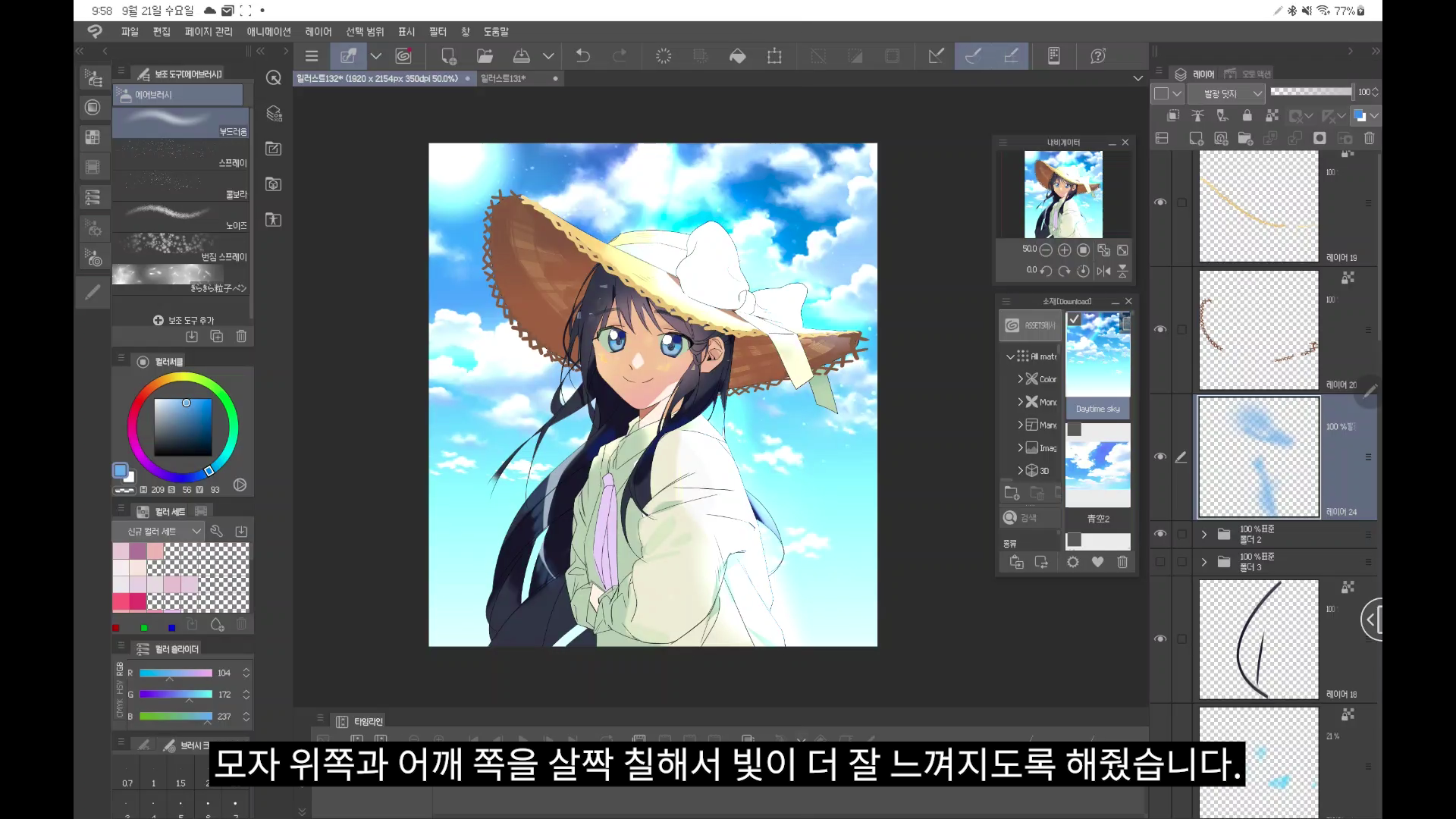This screenshot has height=819, width=1456.
Task: Click the Fill bucket icon in toolbar
Action: coord(737,56)
